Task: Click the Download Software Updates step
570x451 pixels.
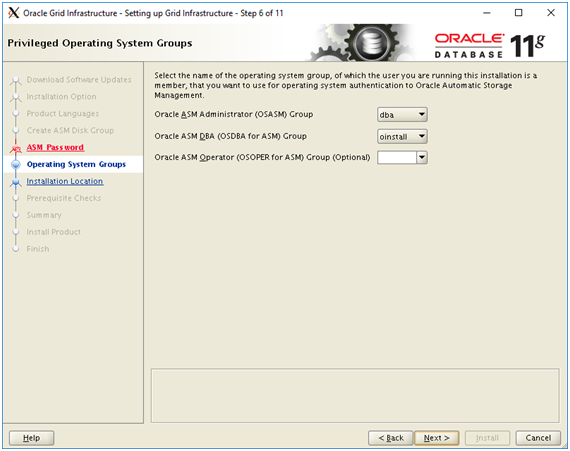Action: click(79, 80)
